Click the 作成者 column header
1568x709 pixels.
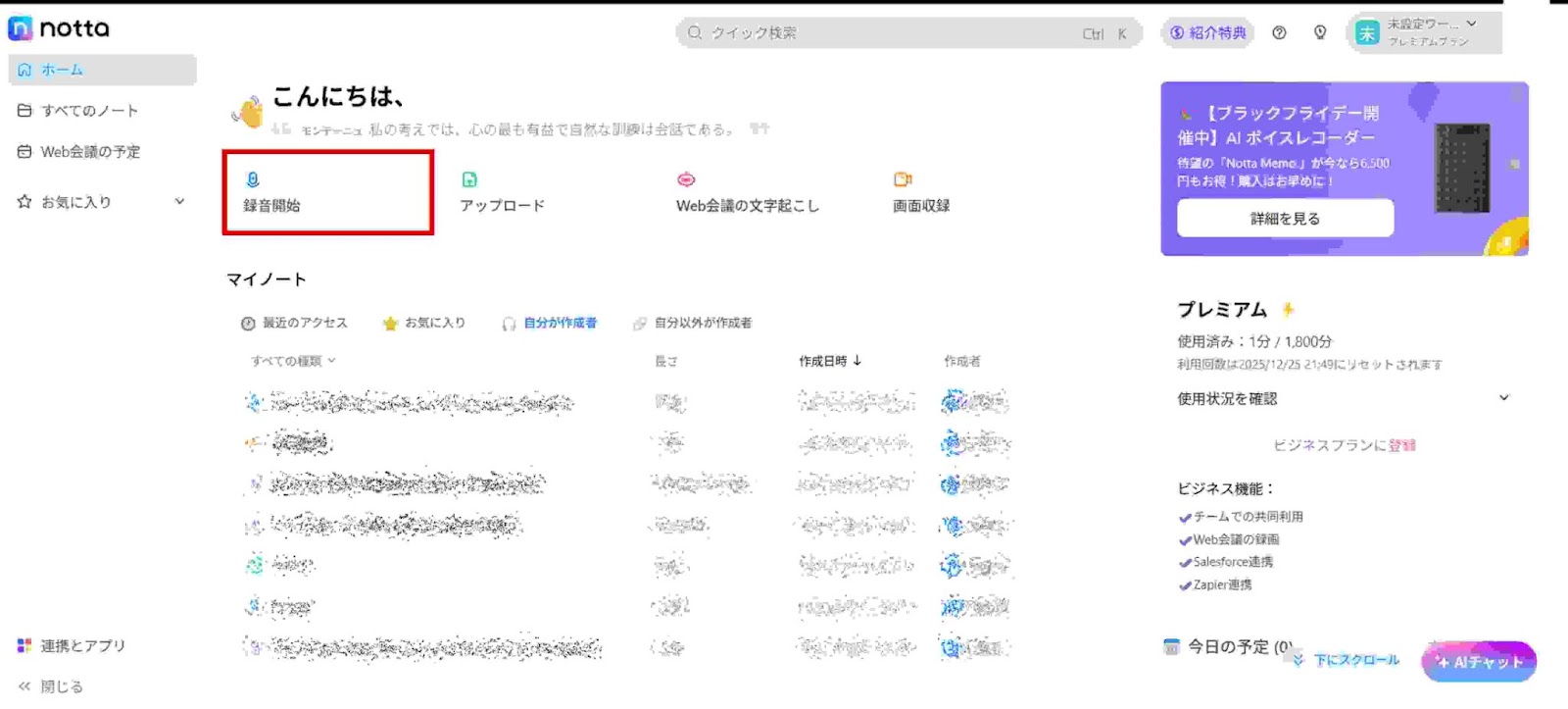[961, 361]
